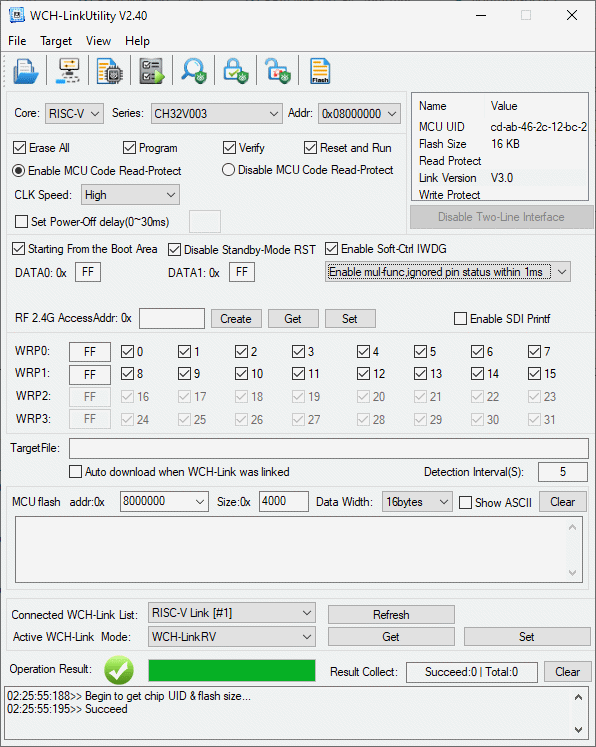Click the connect WCH-Link target toolbar icon

(68, 71)
